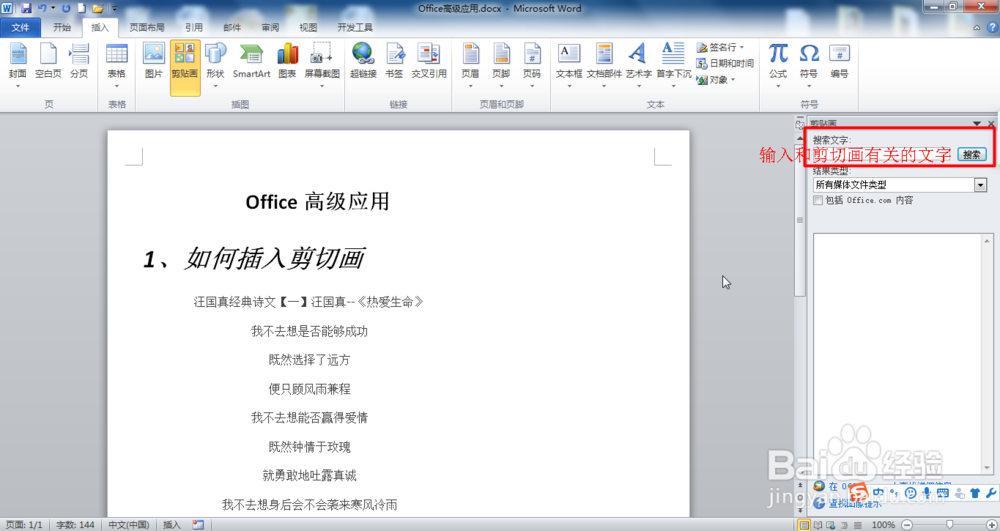Image resolution: width=1000 pixels, height=531 pixels.
Task: Open the Header (页眉) dropdown
Action: [x=471, y=64]
